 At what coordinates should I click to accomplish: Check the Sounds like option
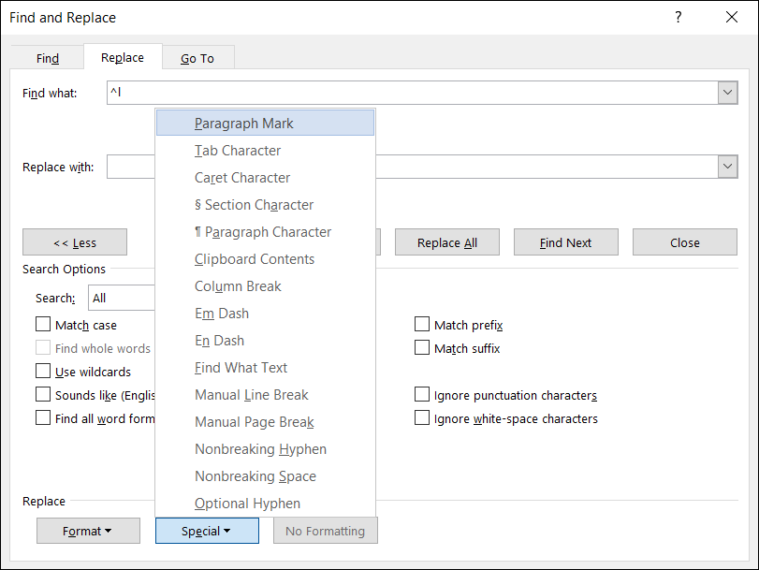click(43, 394)
